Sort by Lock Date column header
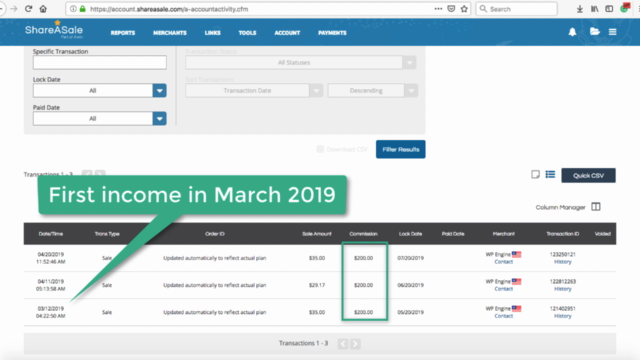This screenshot has height=360, width=640. tap(410, 234)
